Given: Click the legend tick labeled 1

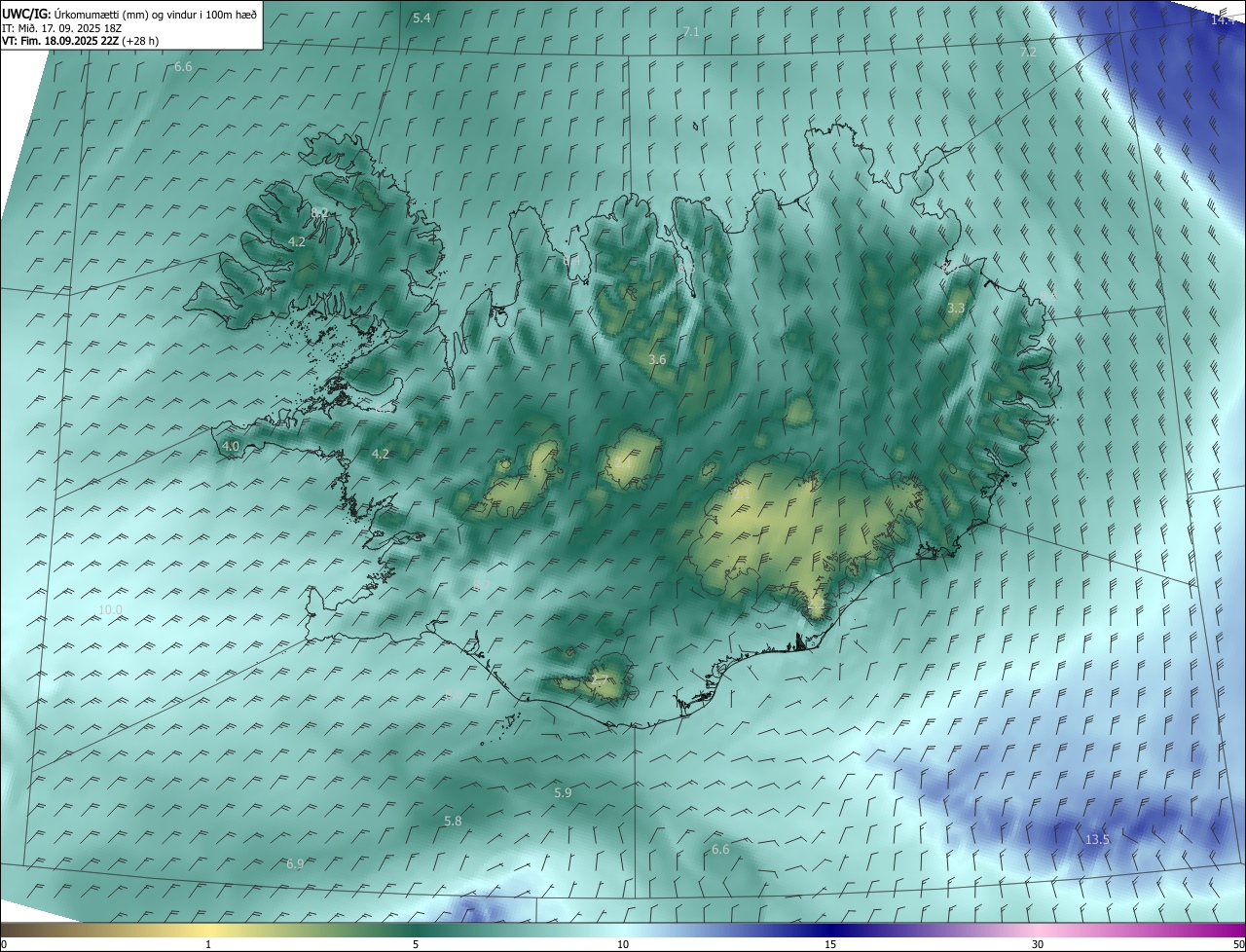Looking at the screenshot, I should [208, 945].
